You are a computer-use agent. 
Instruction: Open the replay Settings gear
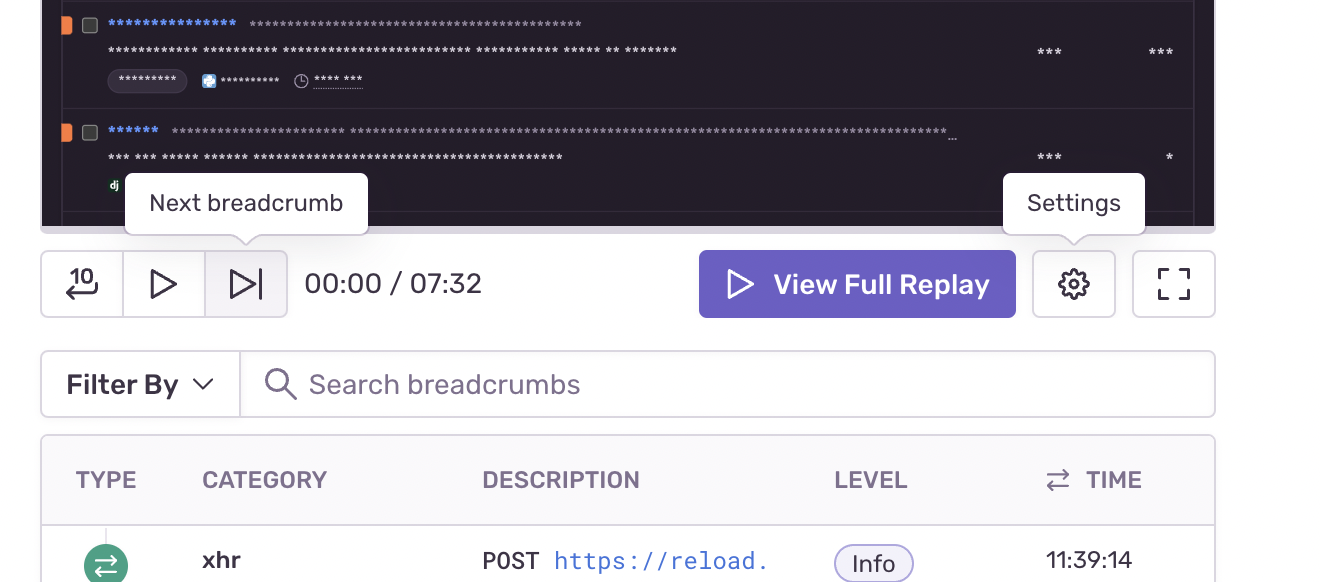(x=1073, y=284)
